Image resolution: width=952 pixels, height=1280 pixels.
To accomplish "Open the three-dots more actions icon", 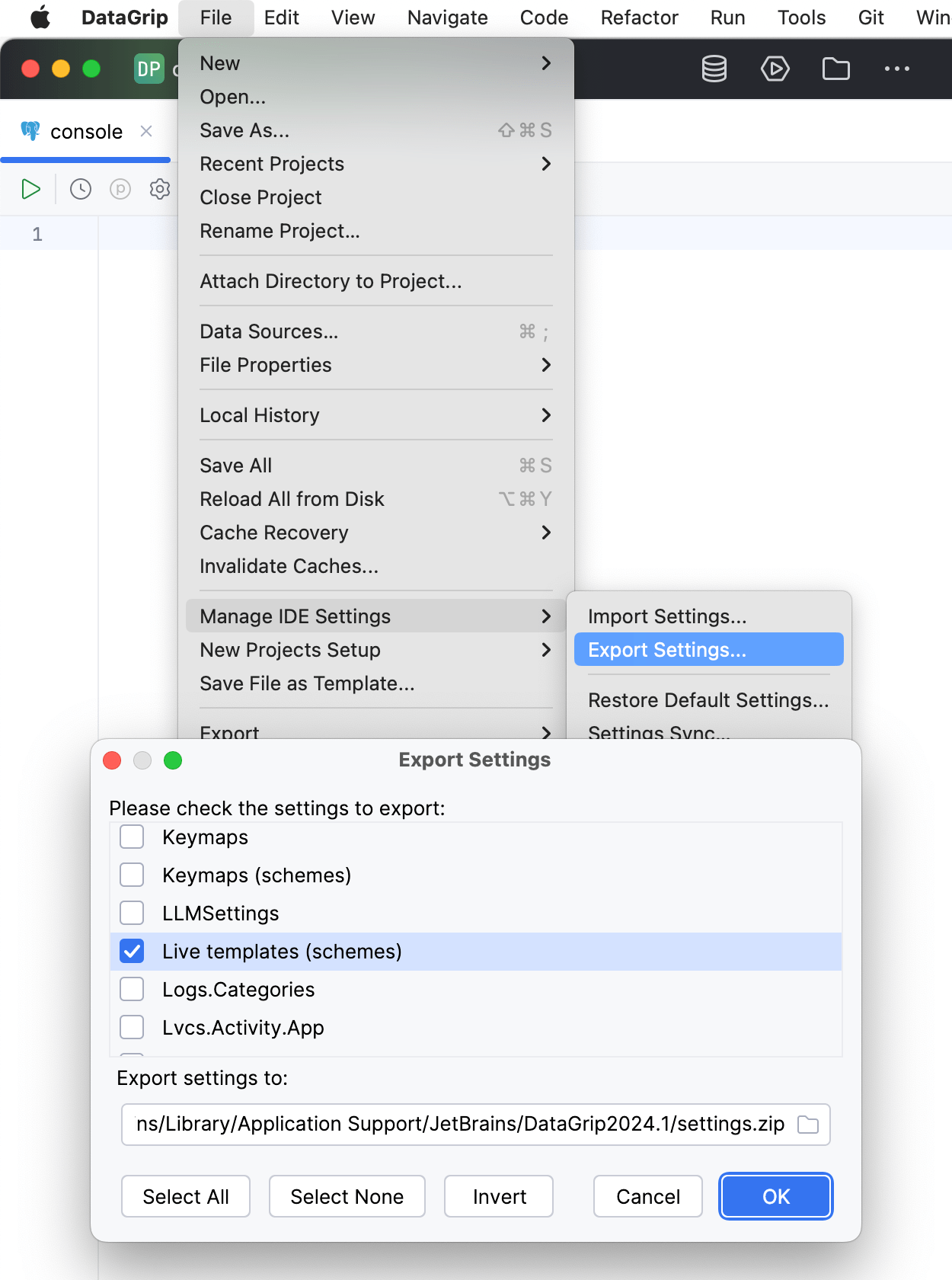I will coord(896,69).
